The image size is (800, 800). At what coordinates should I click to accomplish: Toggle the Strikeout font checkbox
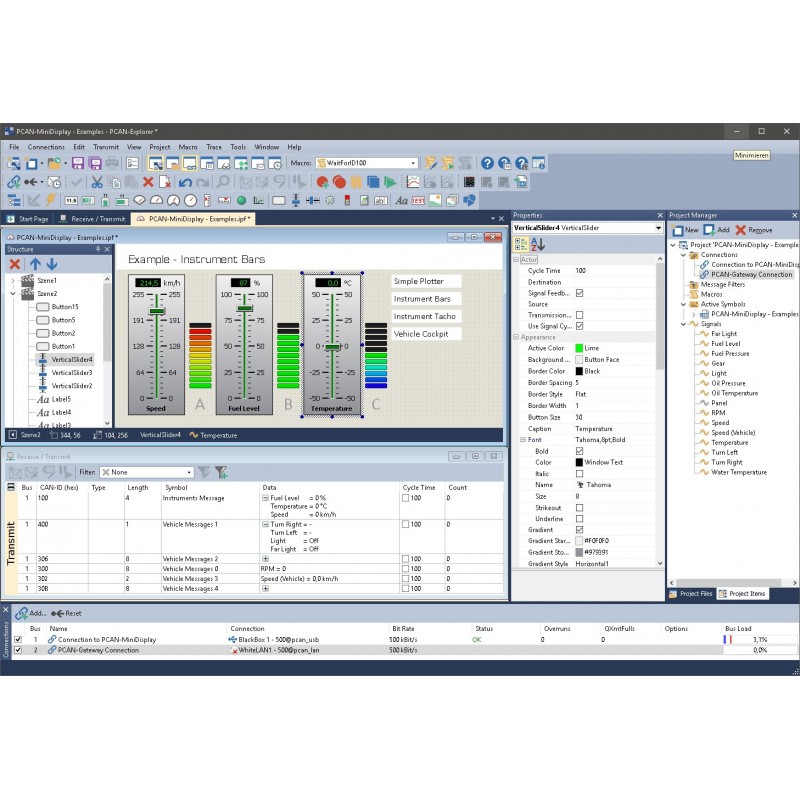pyautogui.click(x=580, y=508)
